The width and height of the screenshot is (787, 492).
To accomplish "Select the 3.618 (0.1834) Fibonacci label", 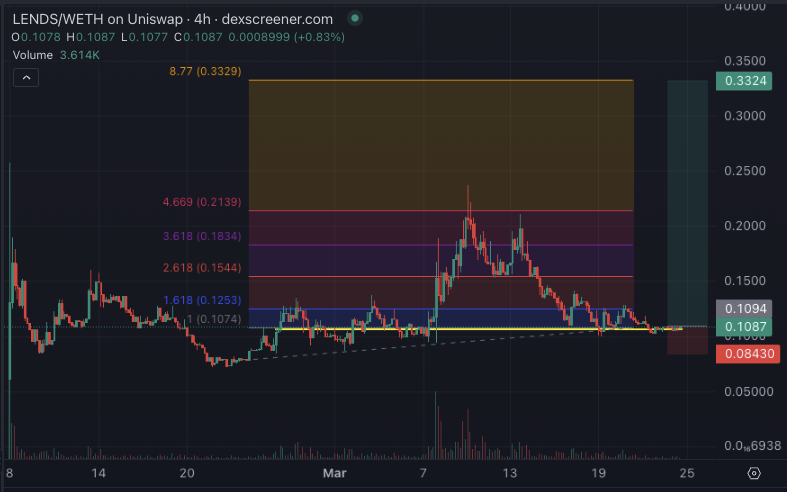I will click(202, 236).
